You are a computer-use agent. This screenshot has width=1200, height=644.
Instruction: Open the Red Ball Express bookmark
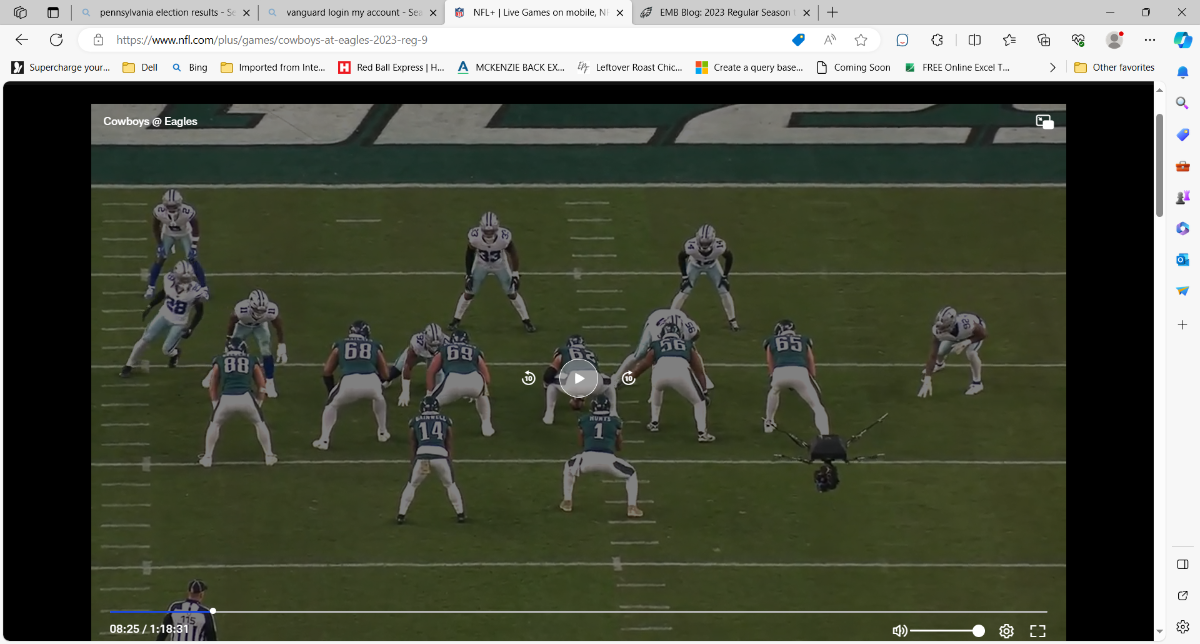(391, 68)
